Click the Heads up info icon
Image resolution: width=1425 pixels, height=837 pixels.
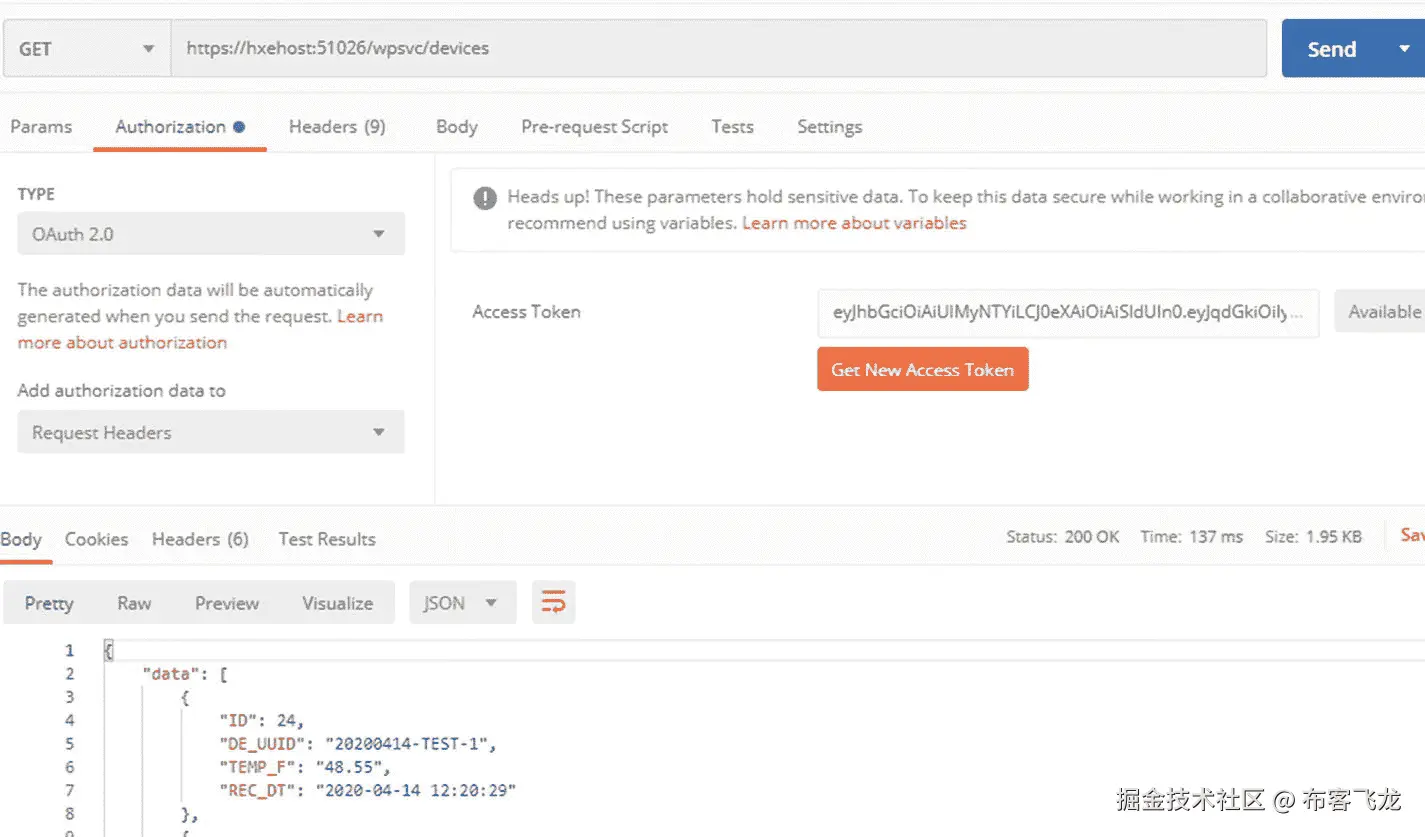pyautogui.click(x=485, y=198)
